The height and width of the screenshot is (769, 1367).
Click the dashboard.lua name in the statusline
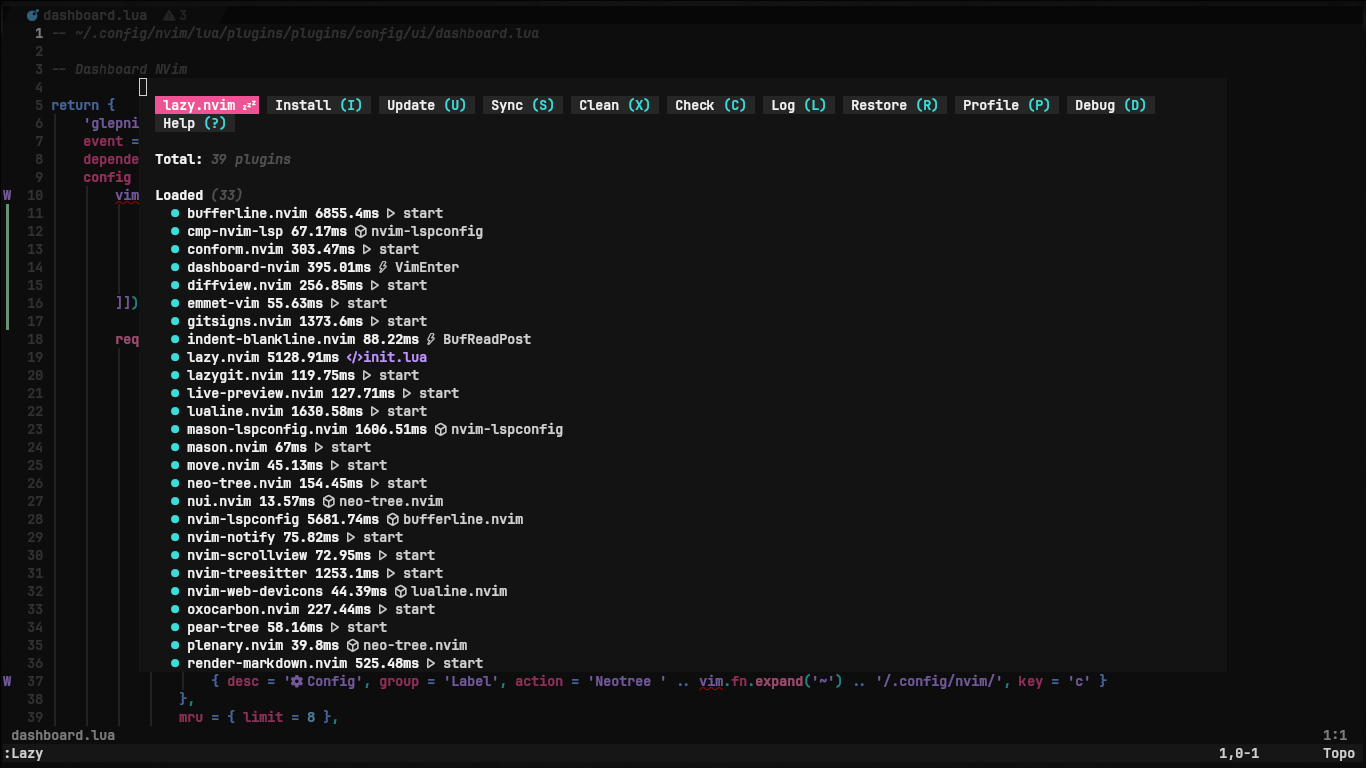[x=63, y=735]
